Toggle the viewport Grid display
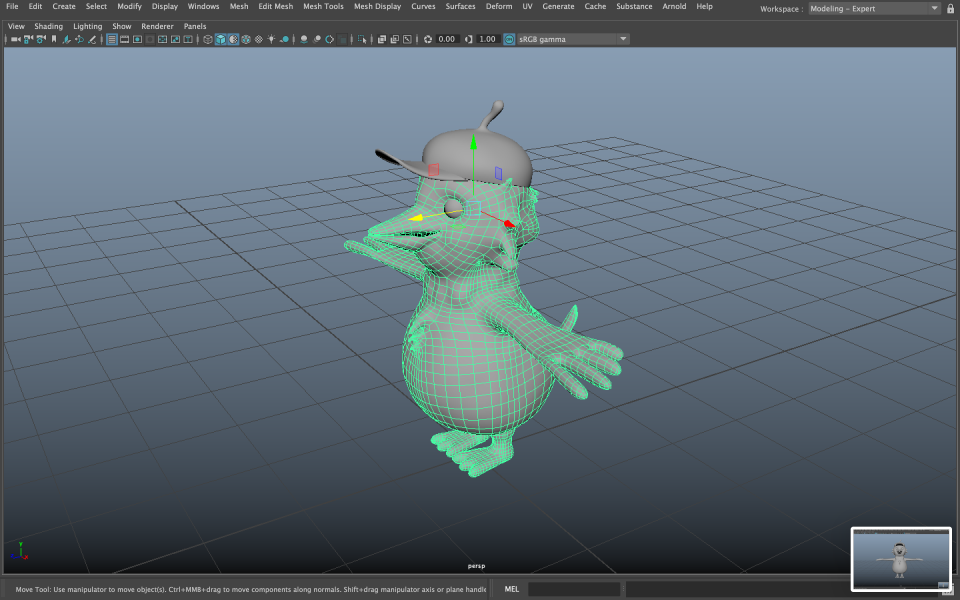The height and width of the screenshot is (600, 960). (x=111, y=39)
